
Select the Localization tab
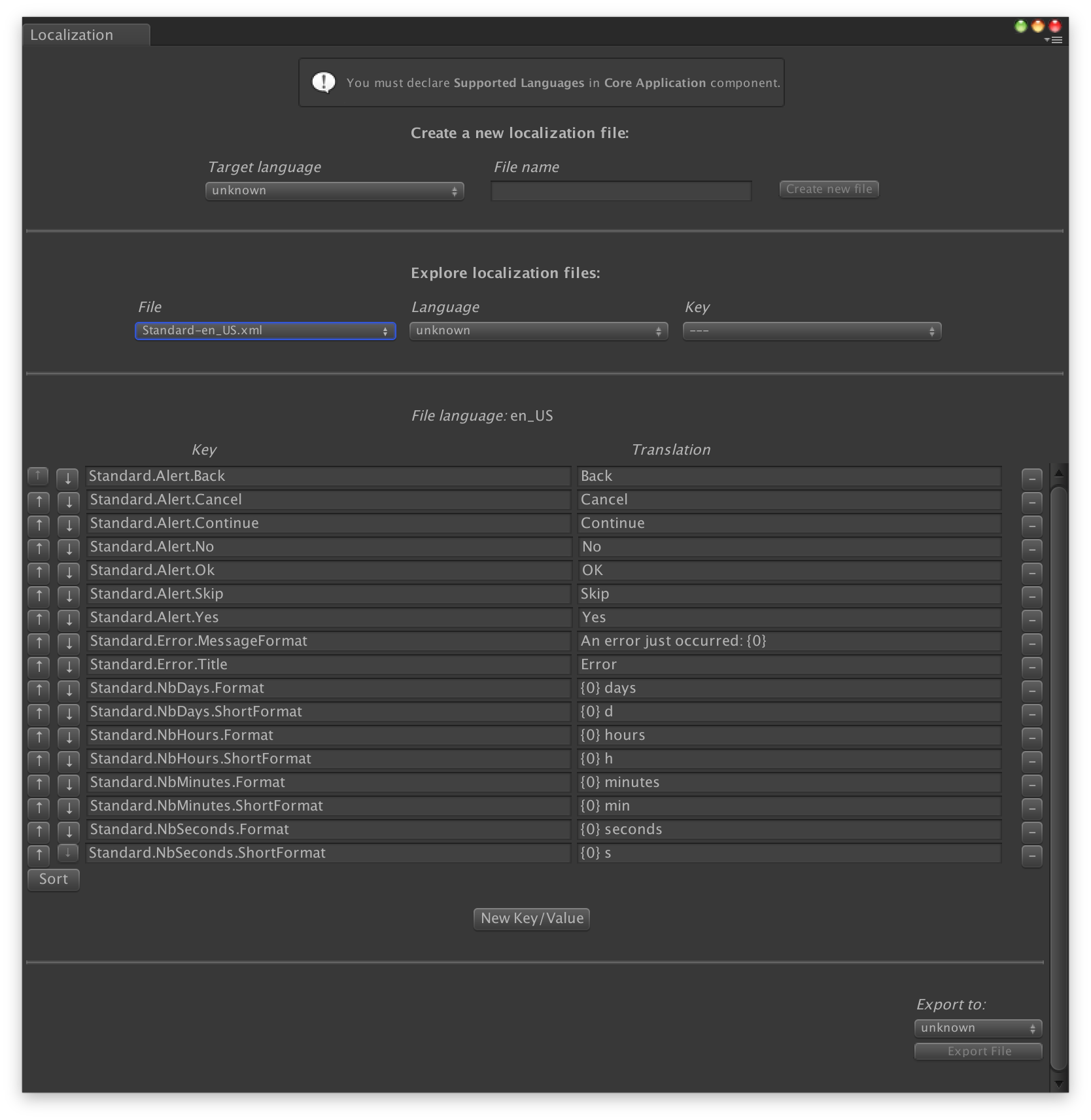(x=86, y=35)
